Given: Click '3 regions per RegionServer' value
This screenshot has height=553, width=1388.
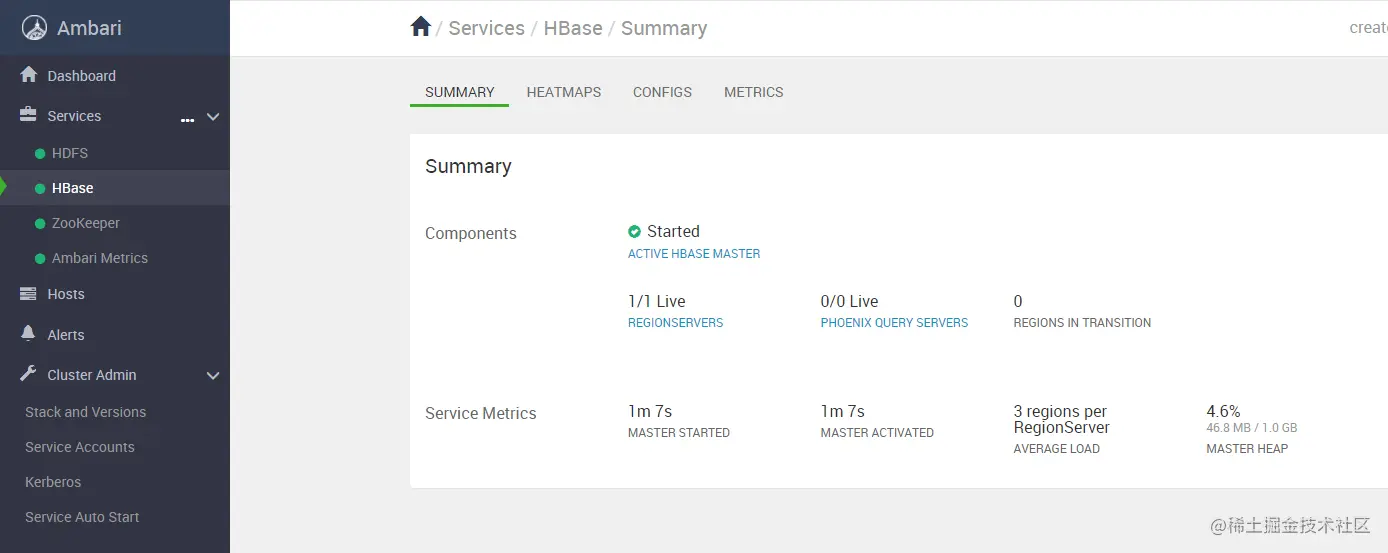Looking at the screenshot, I should 1062,419.
